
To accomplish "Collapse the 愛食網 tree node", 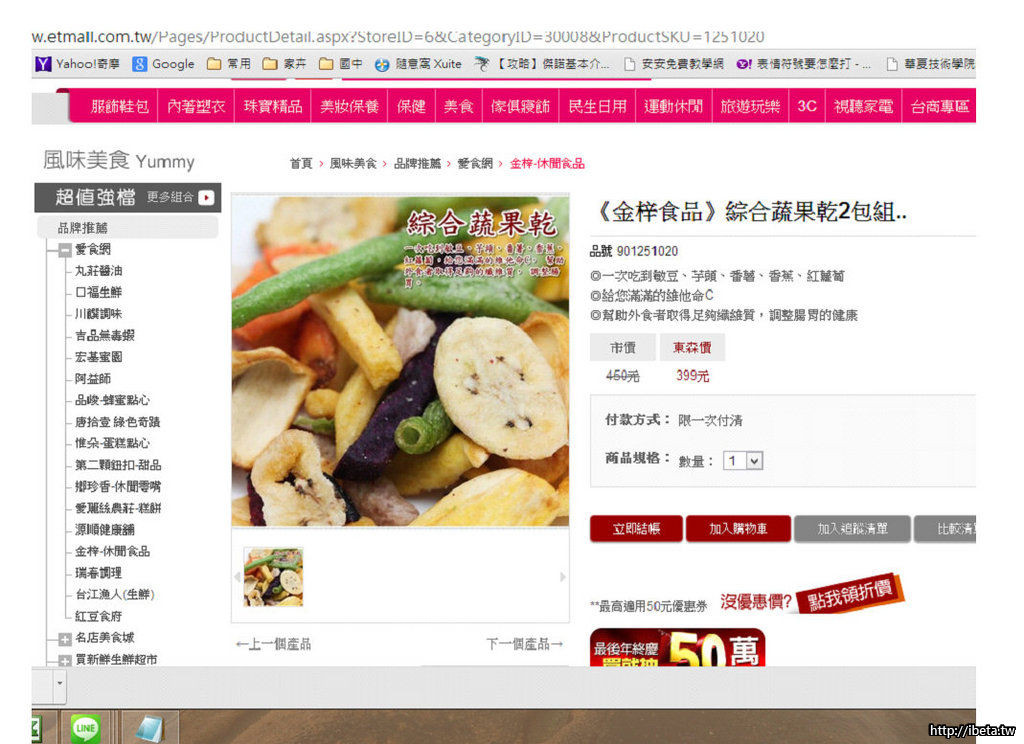I will (65, 250).
